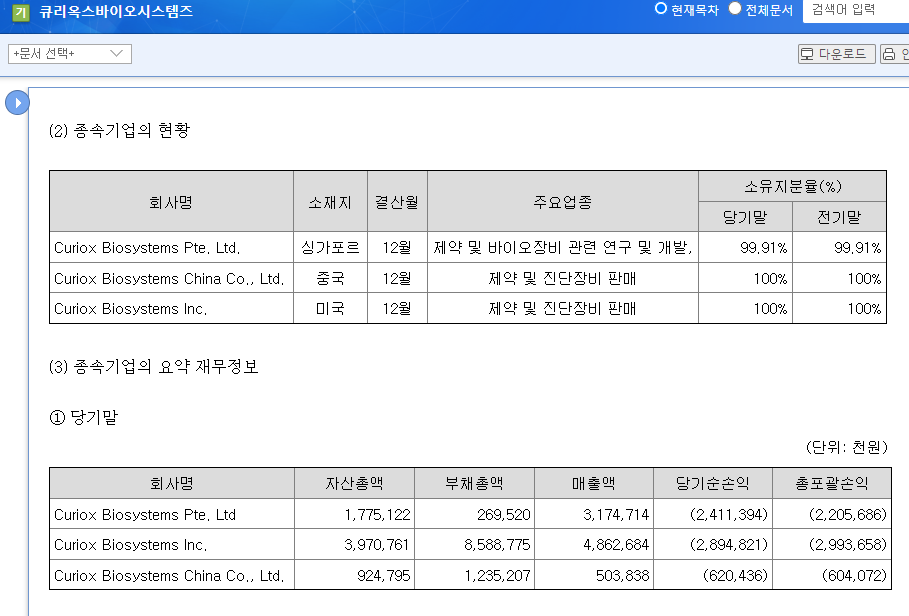Select heading (2) 종속기업의 현황

119,130
